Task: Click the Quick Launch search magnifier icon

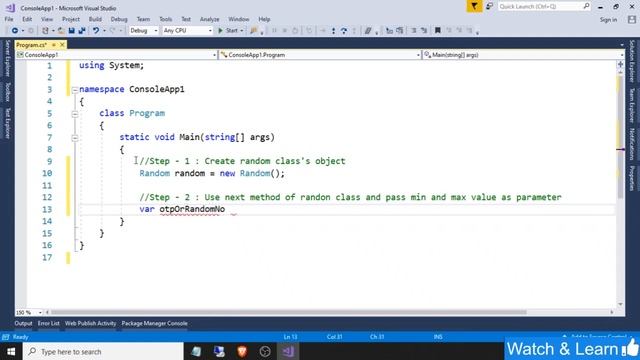Action: (x=586, y=6)
